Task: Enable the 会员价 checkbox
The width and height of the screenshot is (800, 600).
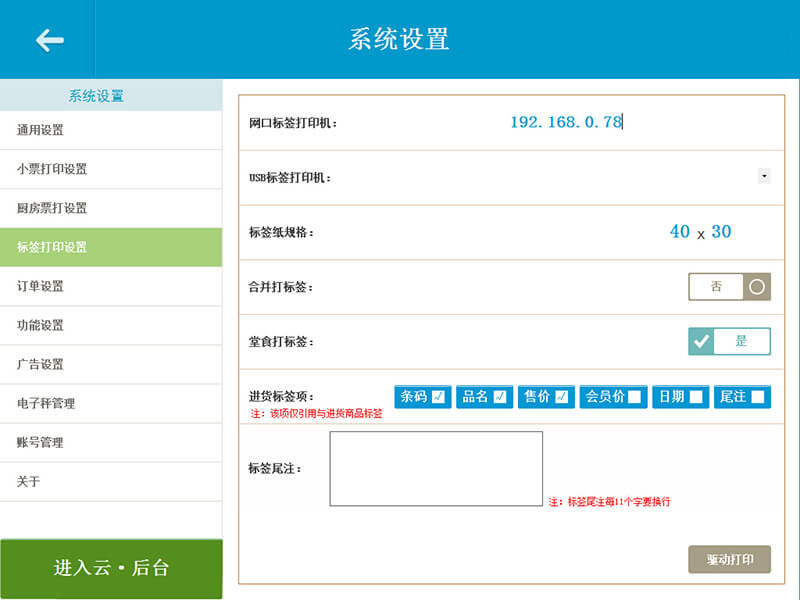Action: 634,397
